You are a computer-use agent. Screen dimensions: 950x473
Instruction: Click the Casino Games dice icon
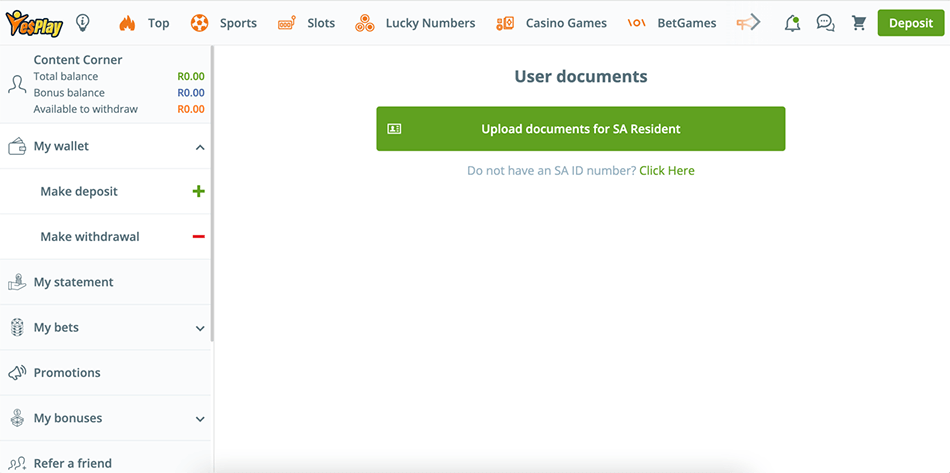click(x=505, y=24)
